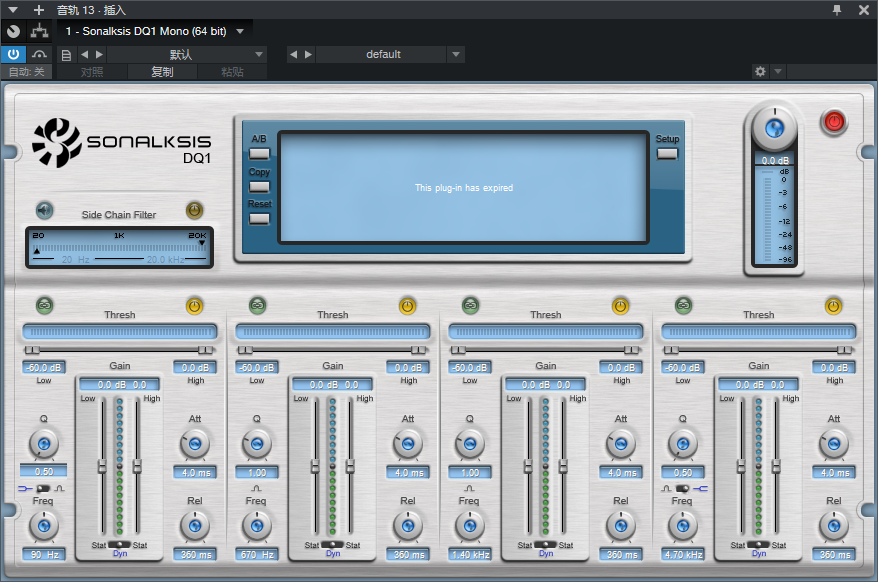Open plugin selector dropdown for Sonalksis DQ1
Viewport: 878px width, 582px height.
tap(240, 31)
